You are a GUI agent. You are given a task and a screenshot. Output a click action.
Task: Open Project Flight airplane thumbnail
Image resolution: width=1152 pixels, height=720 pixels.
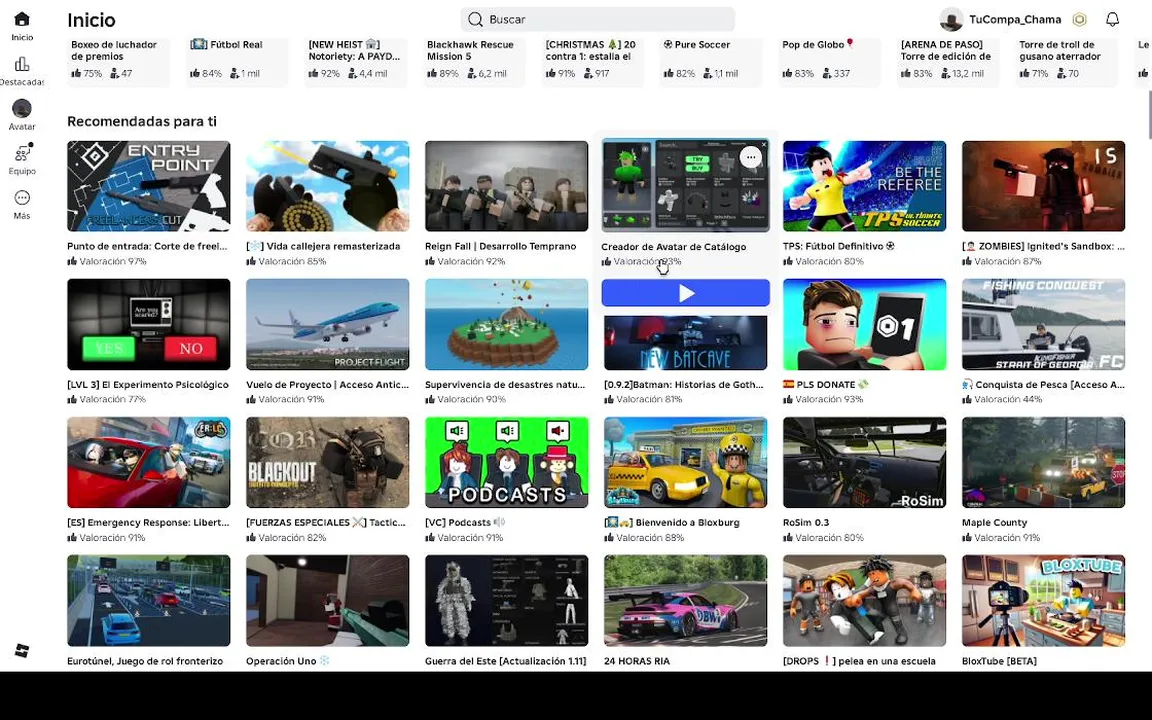pyautogui.click(x=328, y=324)
